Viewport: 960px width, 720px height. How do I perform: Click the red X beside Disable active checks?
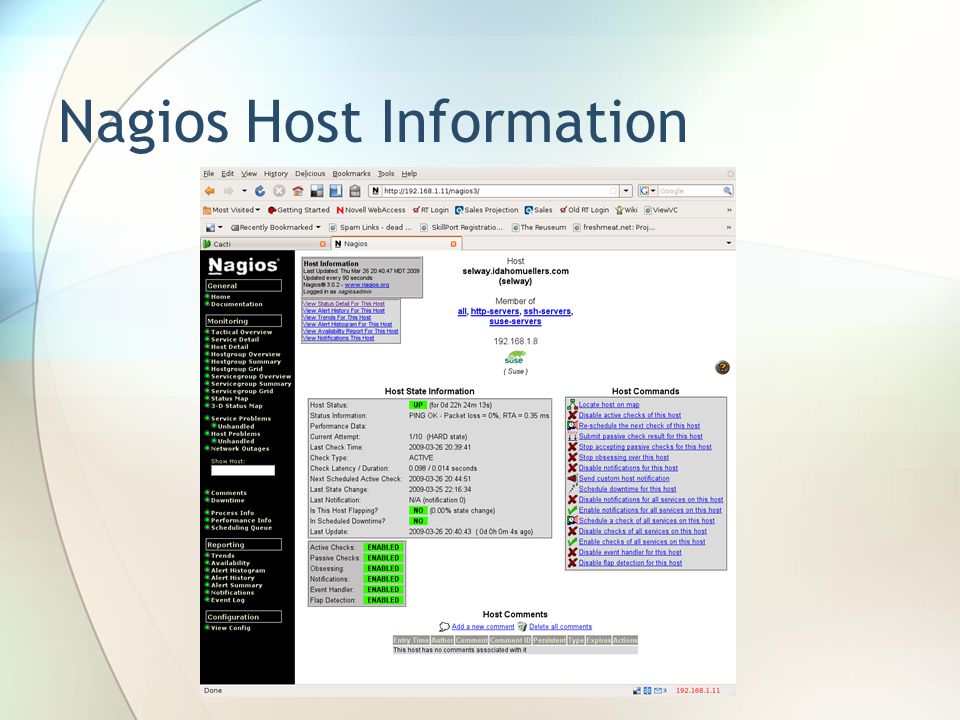(x=572, y=415)
